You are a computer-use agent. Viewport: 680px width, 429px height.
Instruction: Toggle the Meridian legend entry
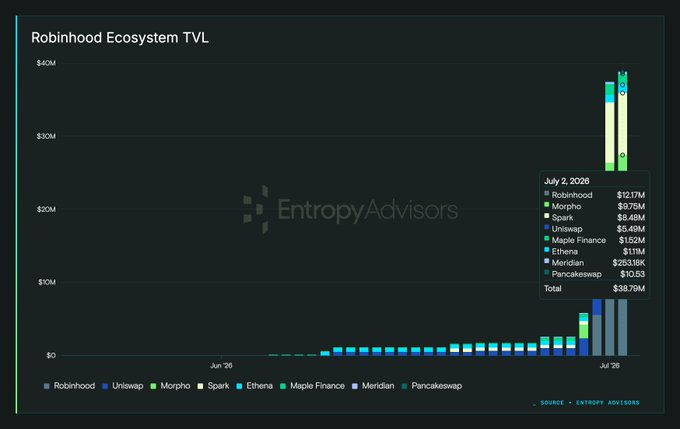pyautogui.click(x=373, y=386)
